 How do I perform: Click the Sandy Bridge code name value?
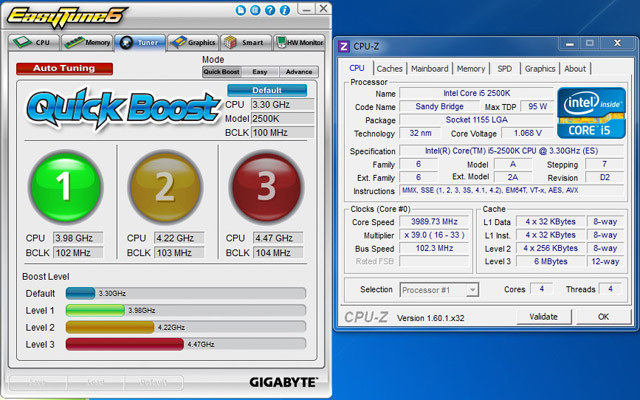439,107
